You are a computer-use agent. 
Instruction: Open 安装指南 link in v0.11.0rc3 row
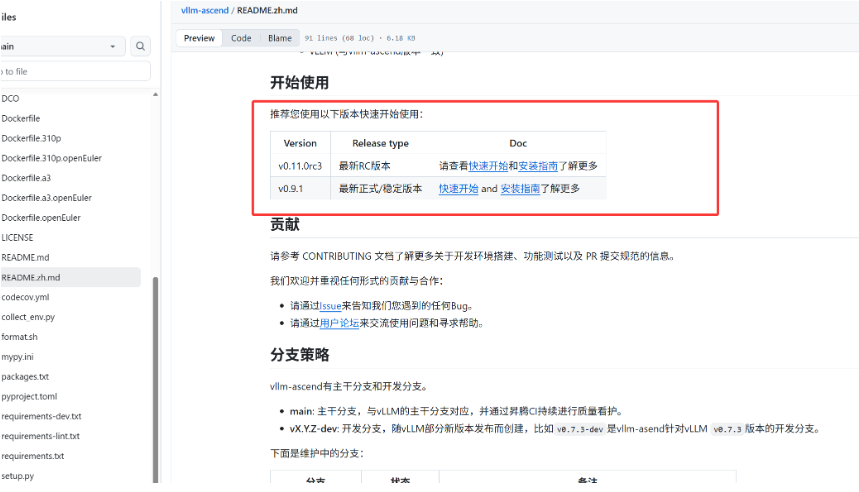(537, 166)
